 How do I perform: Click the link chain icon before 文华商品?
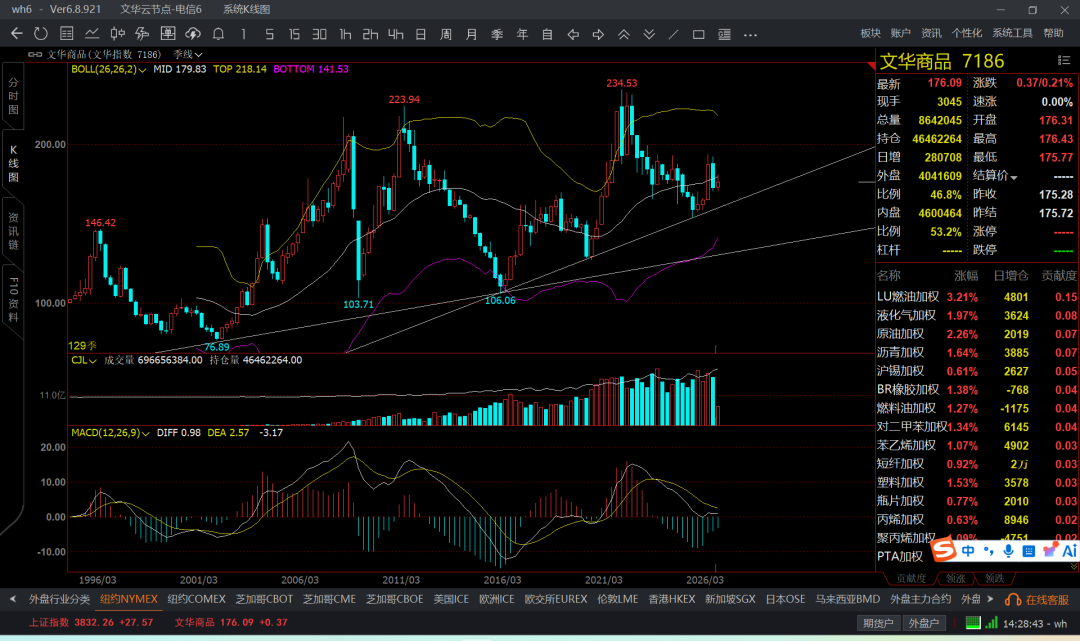35,54
